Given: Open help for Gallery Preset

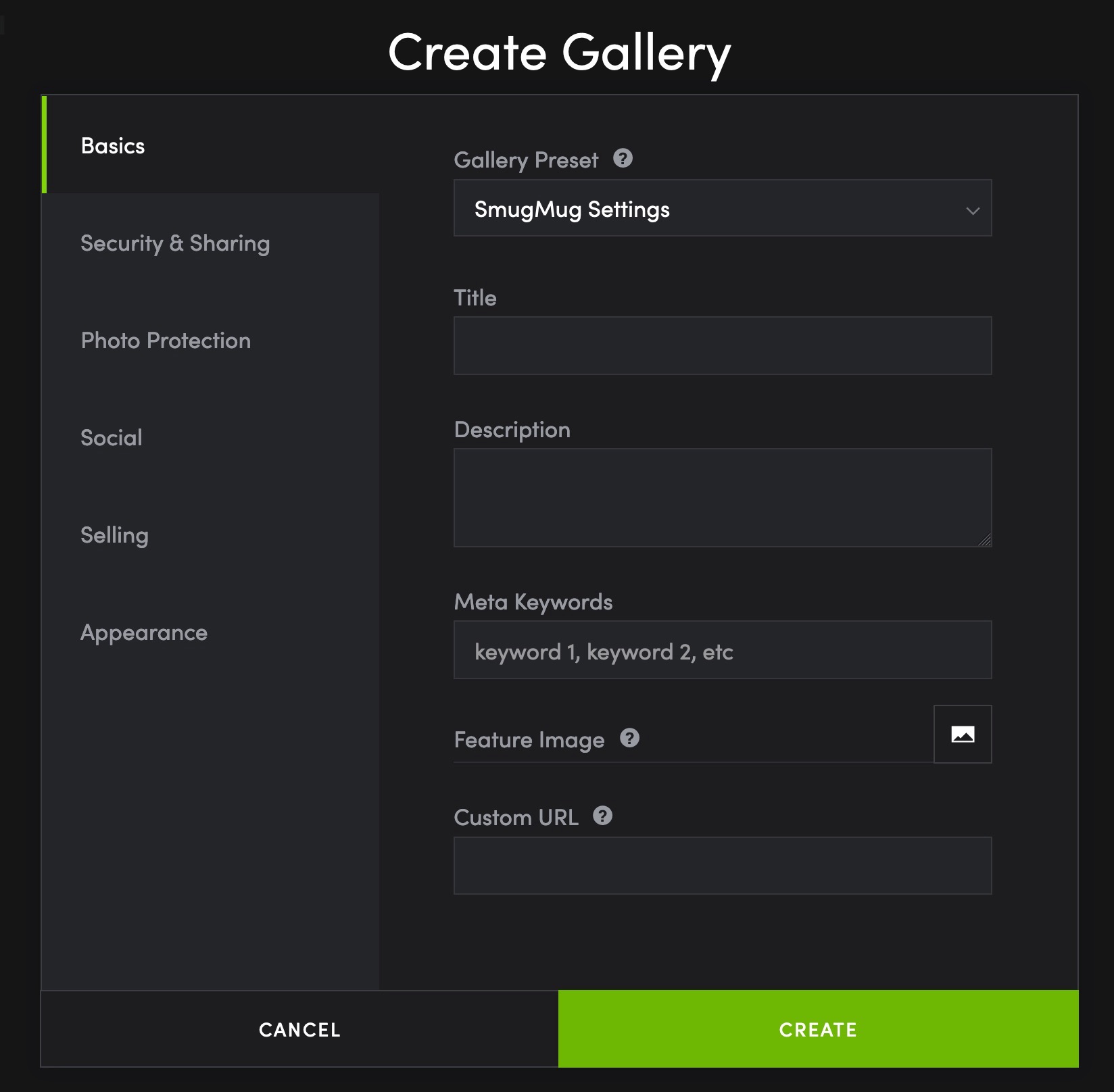Looking at the screenshot, I should click(x=623, y=159).
